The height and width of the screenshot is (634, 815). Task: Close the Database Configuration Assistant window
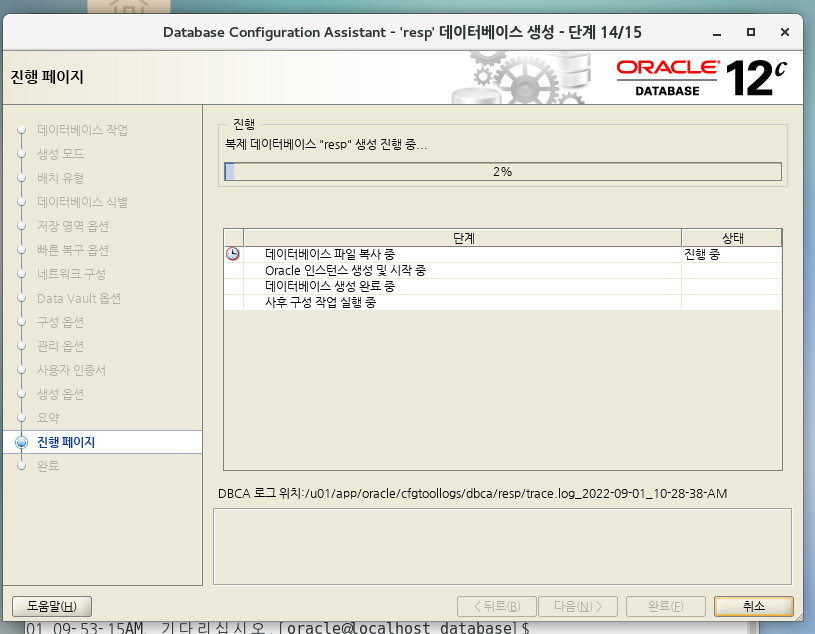[x=785, y=32]
